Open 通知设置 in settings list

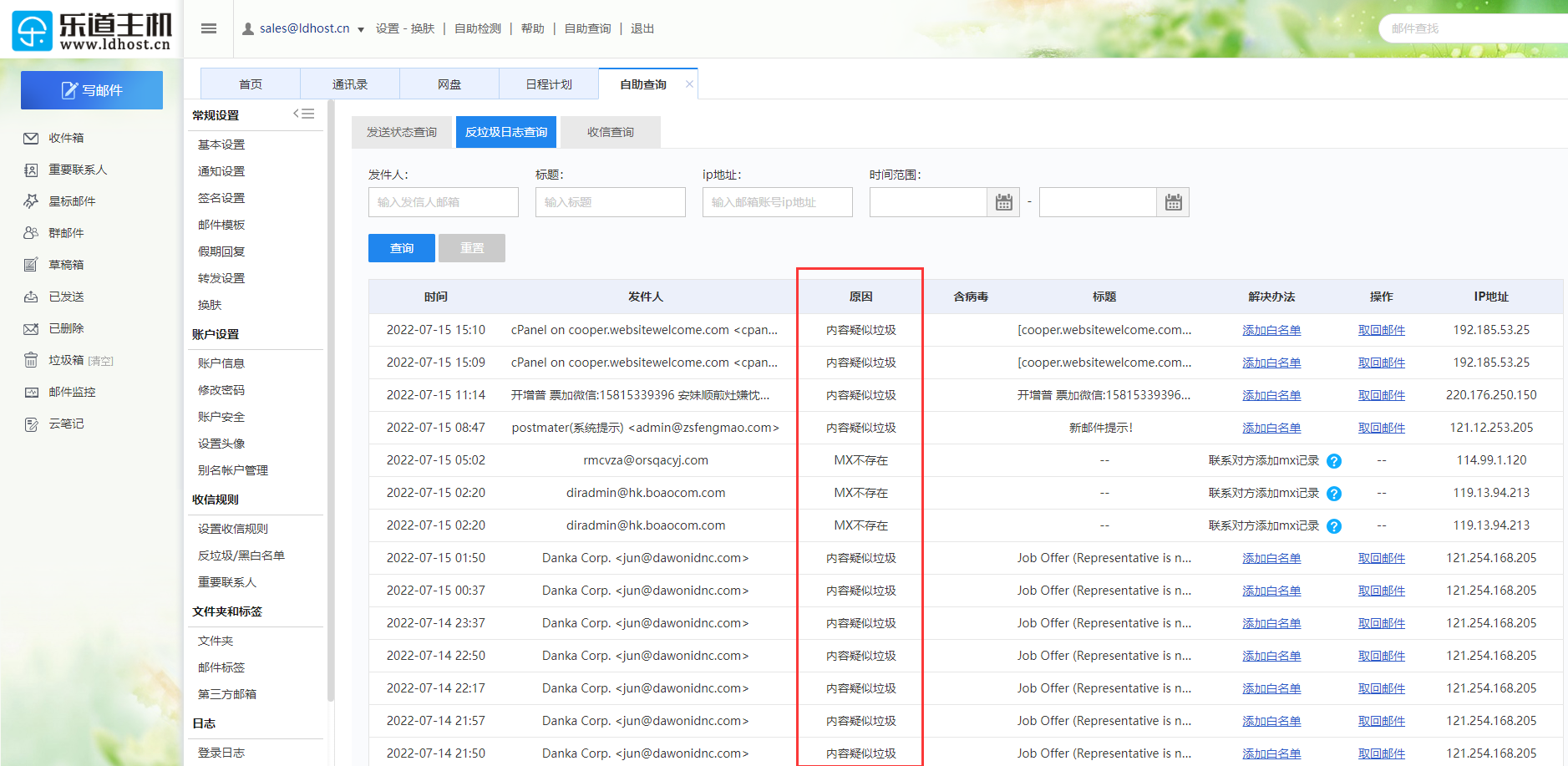click(221, 171)
